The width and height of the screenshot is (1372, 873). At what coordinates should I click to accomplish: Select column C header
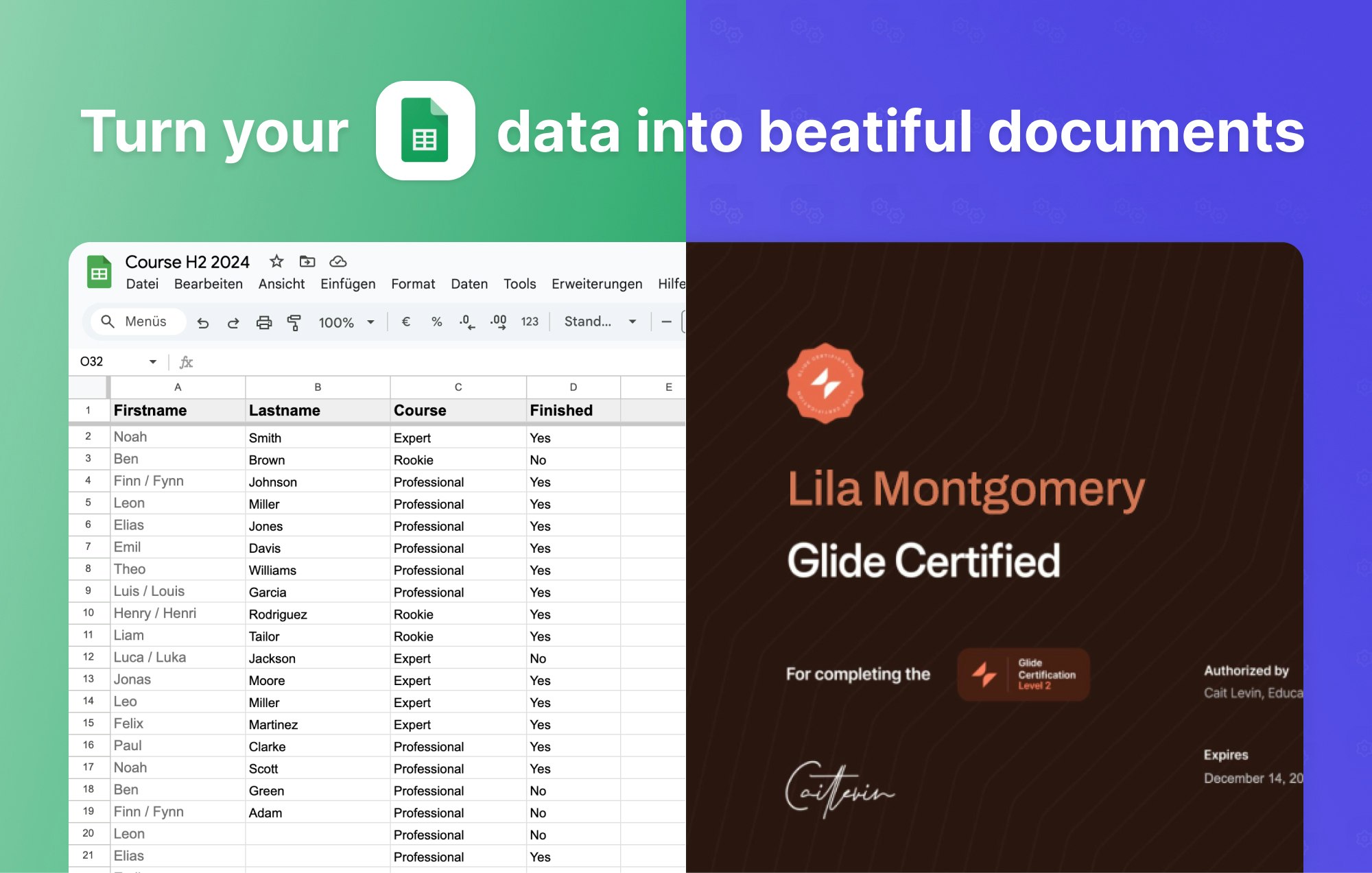coord(458,387)
